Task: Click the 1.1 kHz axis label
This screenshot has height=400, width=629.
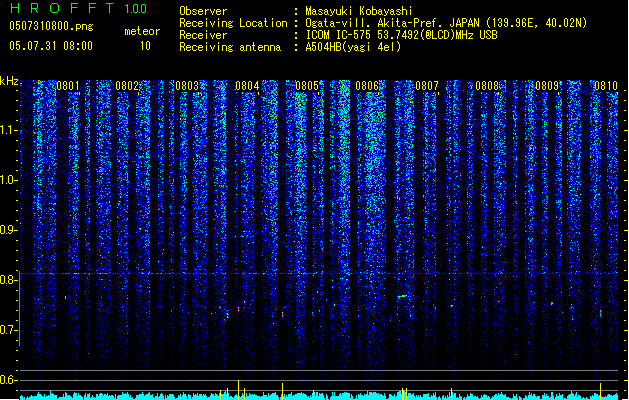Action: pyautogui.click(x=8, y=130)
